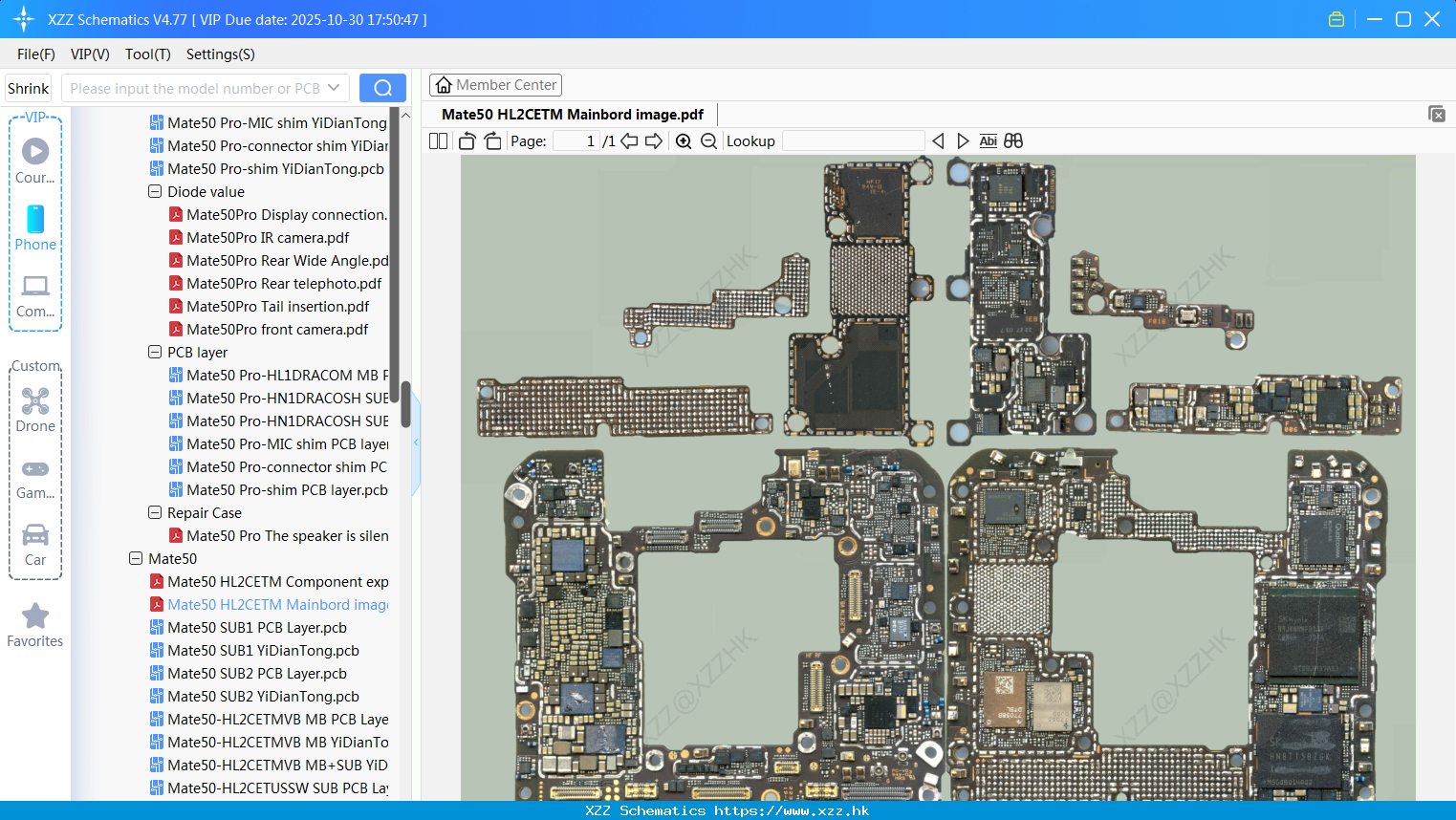Toggle the Abi whole-word match icon
Screen dimensions: 1456x820
(x=988, y=140)
